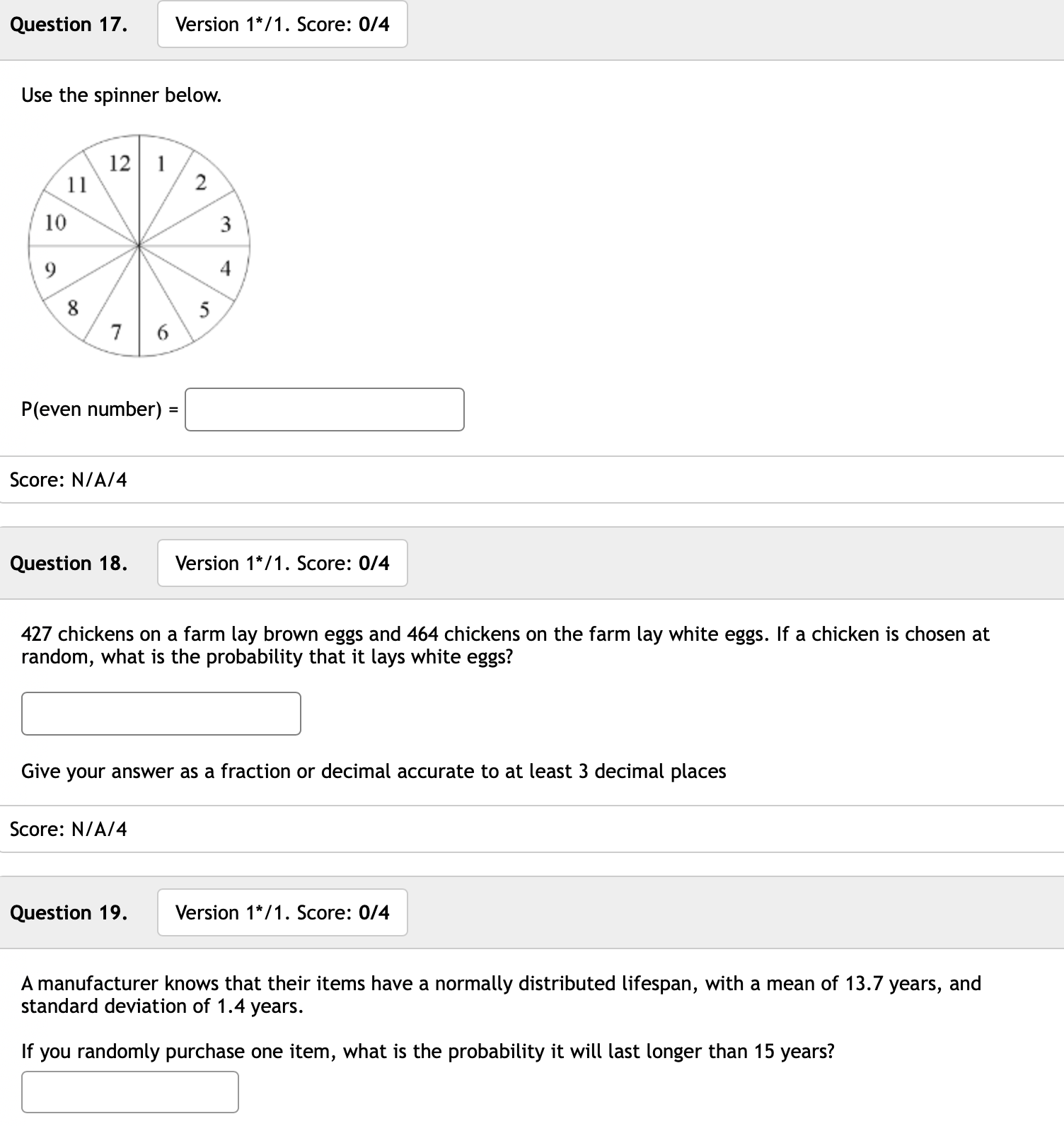Select the Version 1*/1 button for Question 19
Viewport: 1064px width, 1126px height.
click(282, 913)
